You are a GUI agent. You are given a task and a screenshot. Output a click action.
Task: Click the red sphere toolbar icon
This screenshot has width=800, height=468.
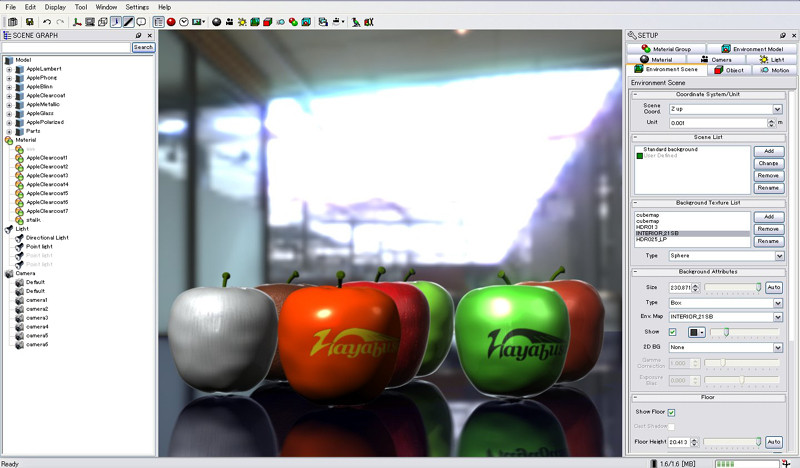171,21
